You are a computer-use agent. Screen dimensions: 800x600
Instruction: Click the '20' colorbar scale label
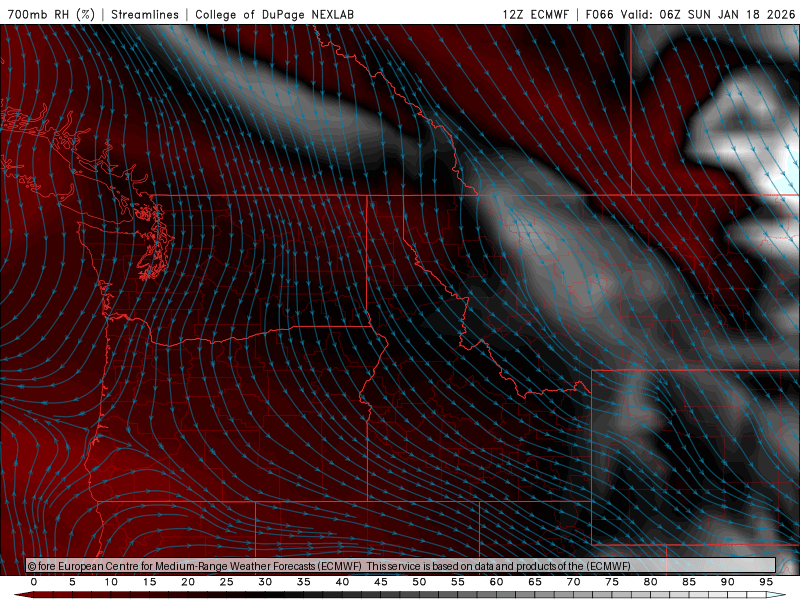[x=188, y=582]
